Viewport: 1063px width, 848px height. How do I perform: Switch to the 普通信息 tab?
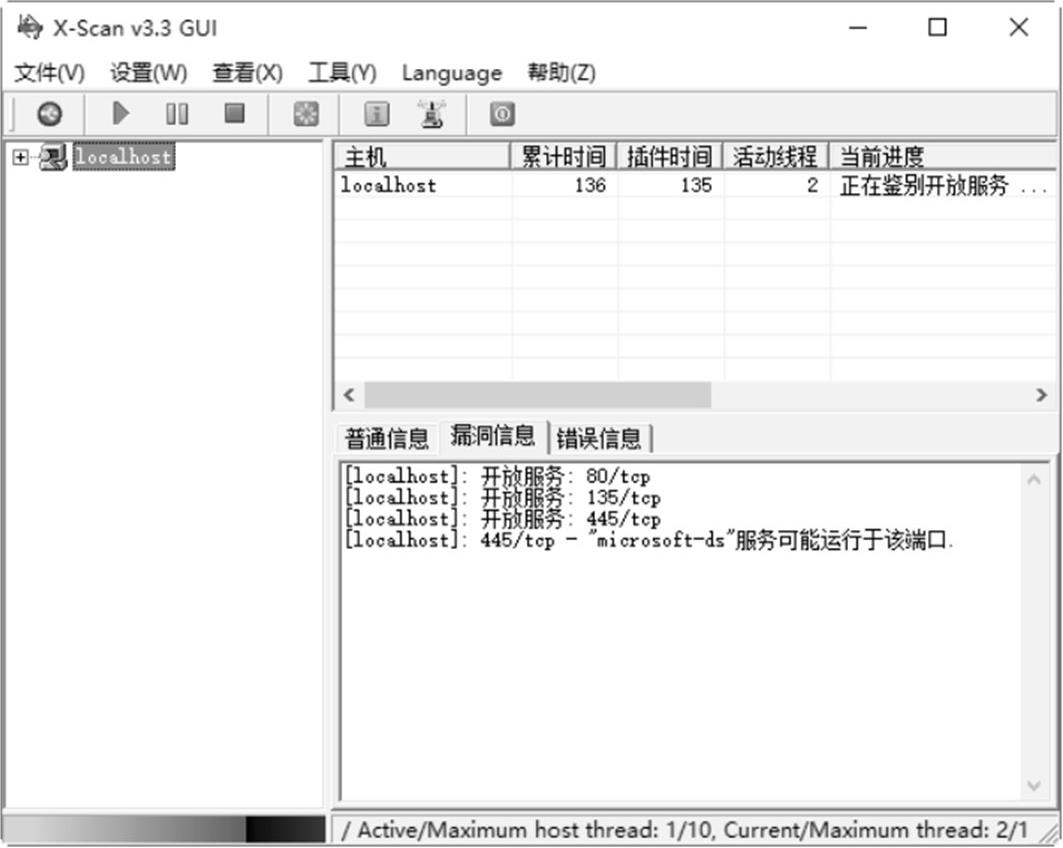(386, 438)
